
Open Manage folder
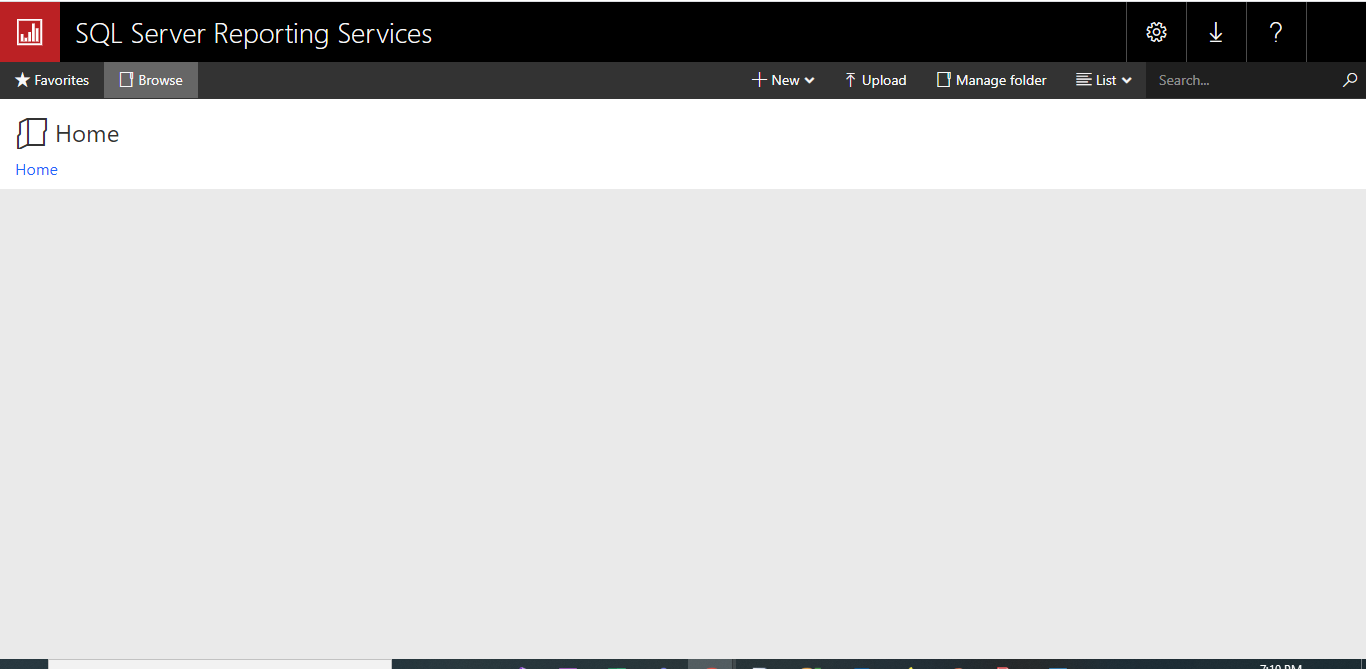point(991,80)
